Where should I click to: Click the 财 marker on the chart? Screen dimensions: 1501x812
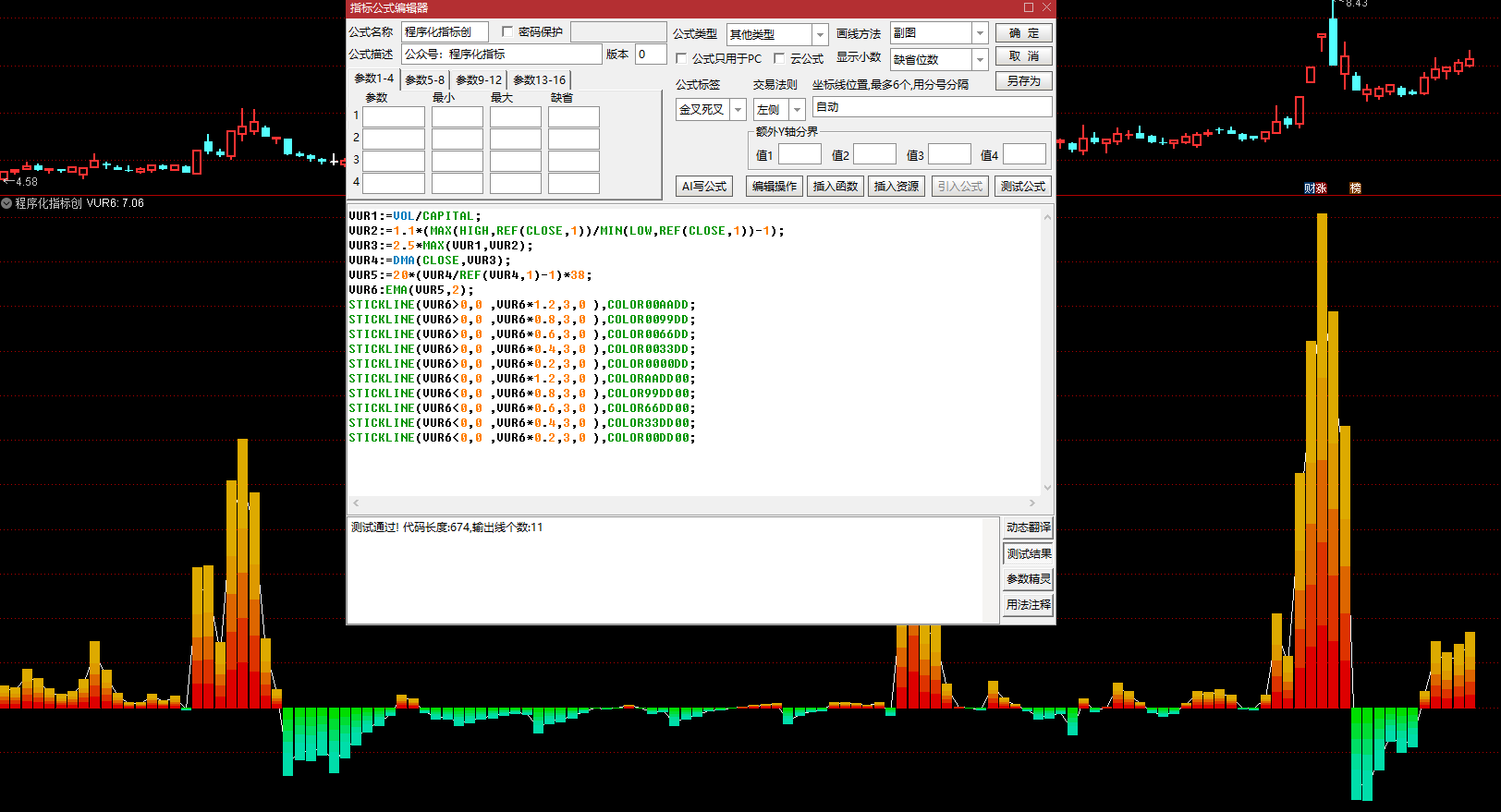(x=1309, y=188)
